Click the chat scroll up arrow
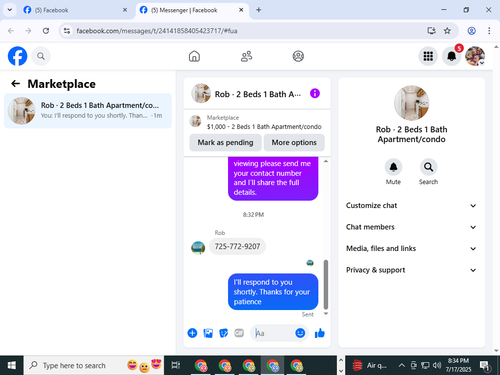This screenshot has width=500, height=375. 326,161
